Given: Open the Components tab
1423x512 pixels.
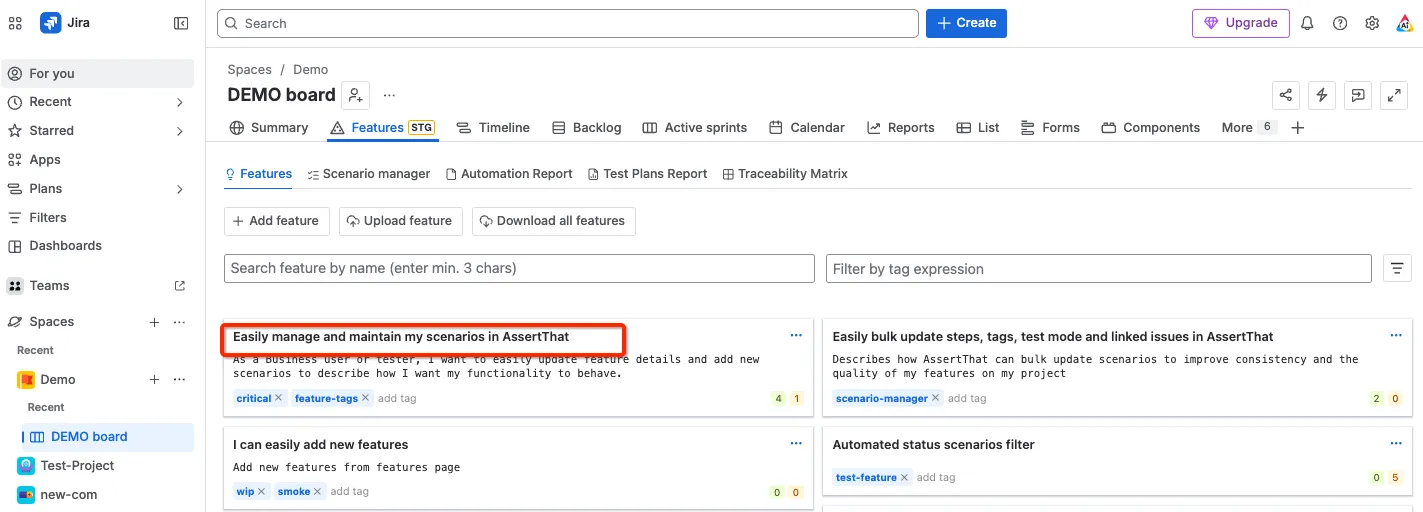Looking at the screenshot, I should 1151,128.
